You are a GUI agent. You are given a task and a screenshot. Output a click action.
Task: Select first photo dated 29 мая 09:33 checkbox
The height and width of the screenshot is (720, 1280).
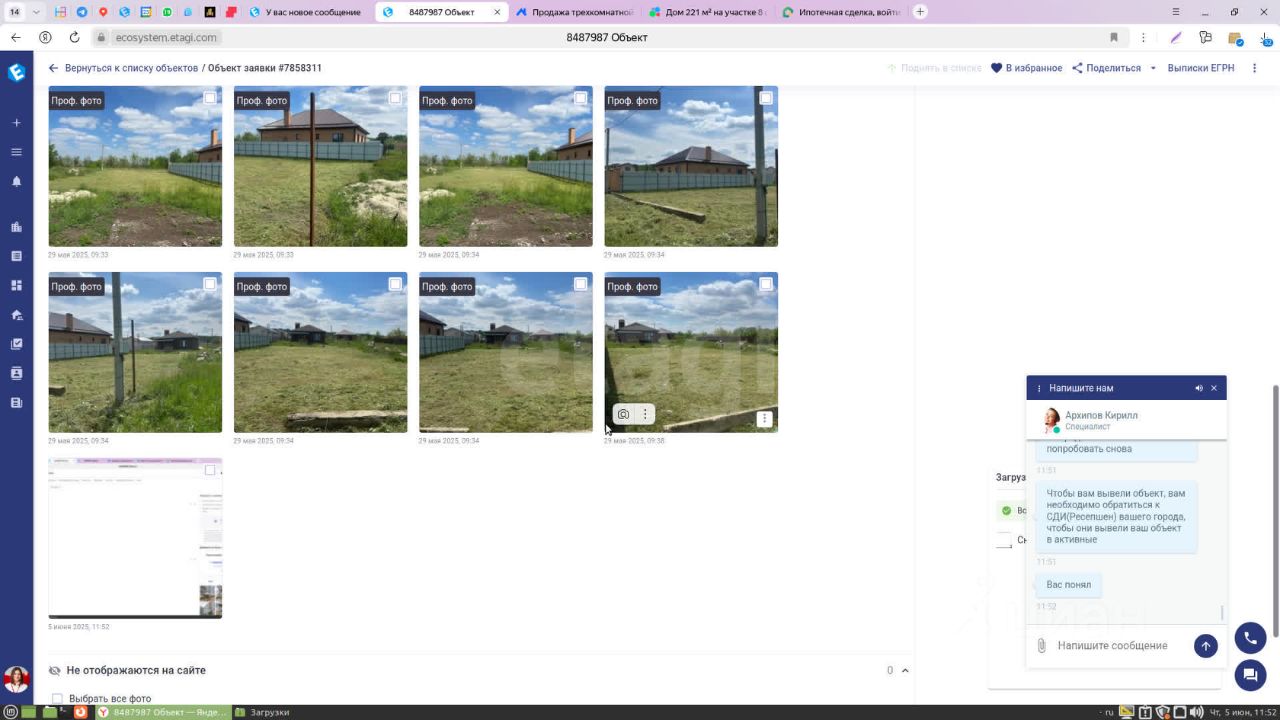coord(210,98)
